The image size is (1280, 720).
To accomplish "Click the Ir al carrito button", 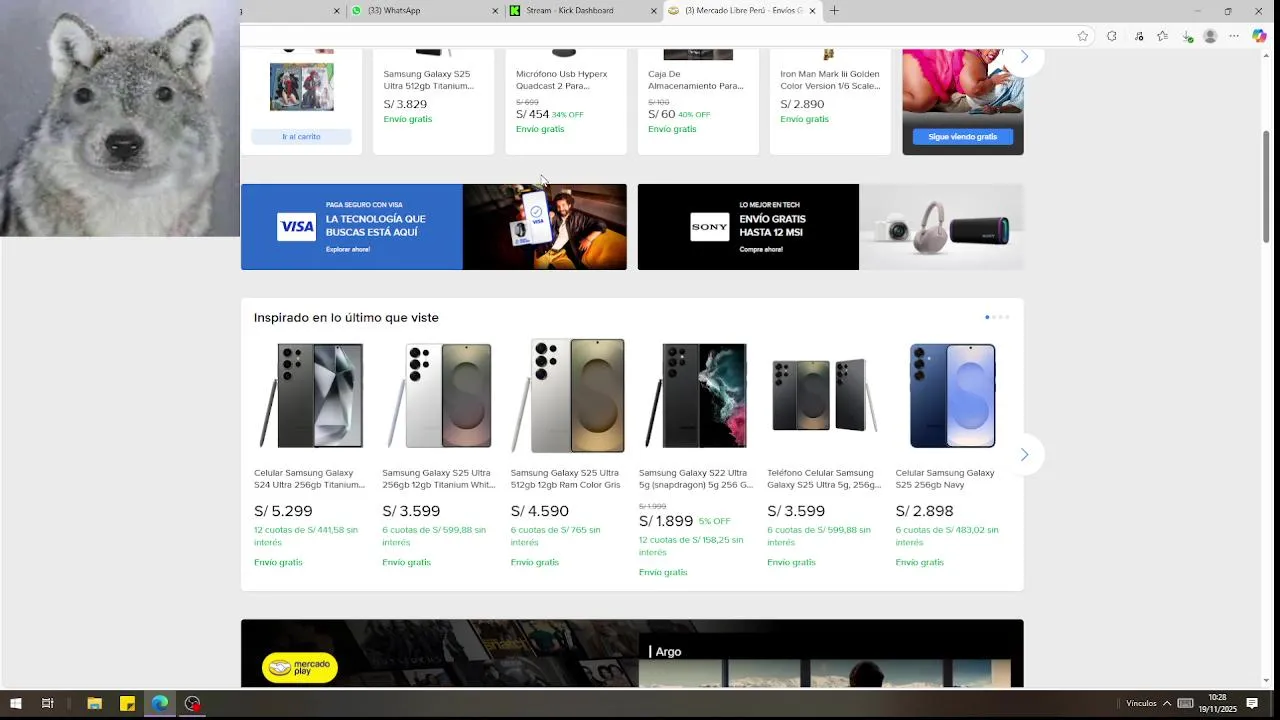I will tap(301, 136).
